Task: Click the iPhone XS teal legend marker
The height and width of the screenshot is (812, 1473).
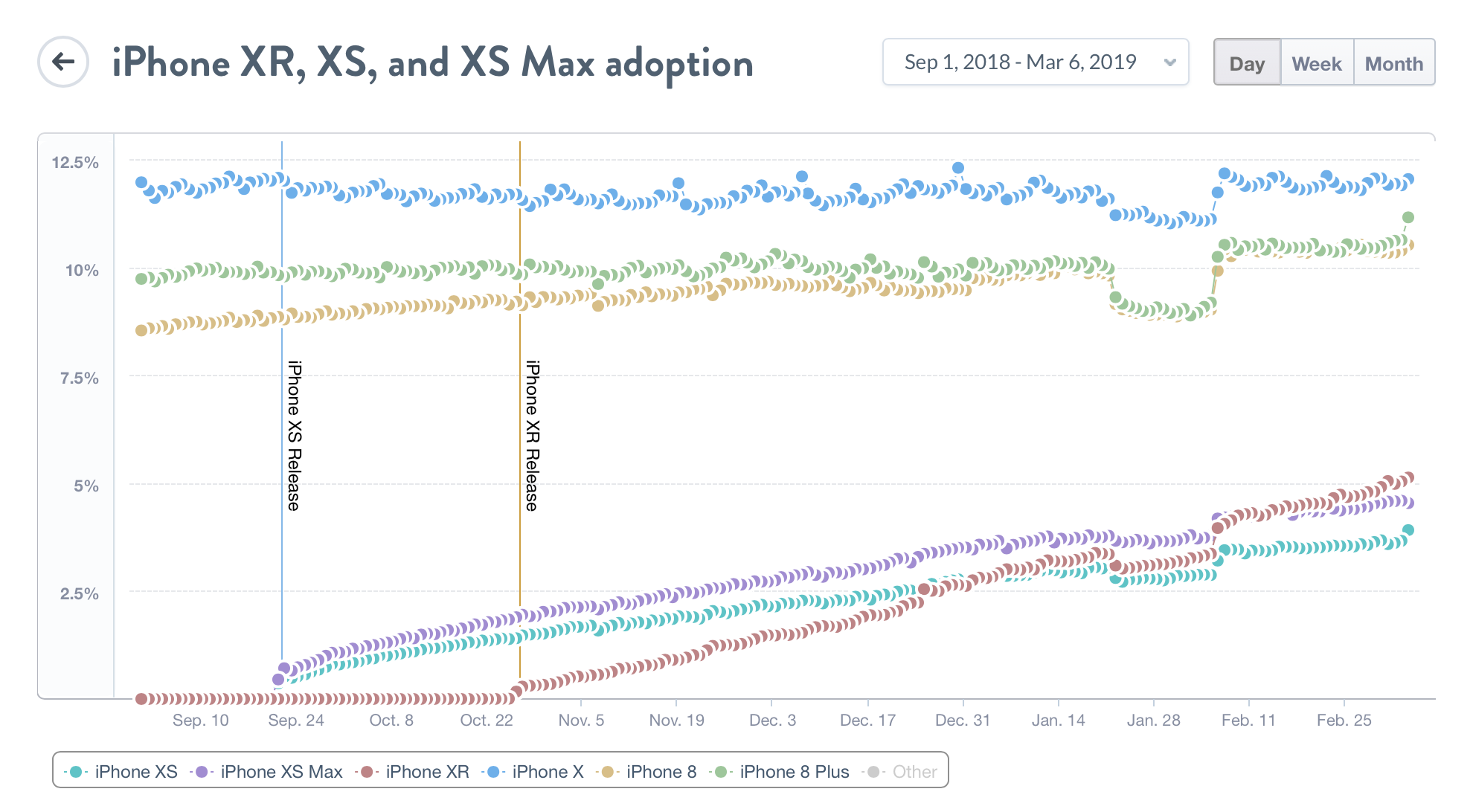Action: [76, 772]
